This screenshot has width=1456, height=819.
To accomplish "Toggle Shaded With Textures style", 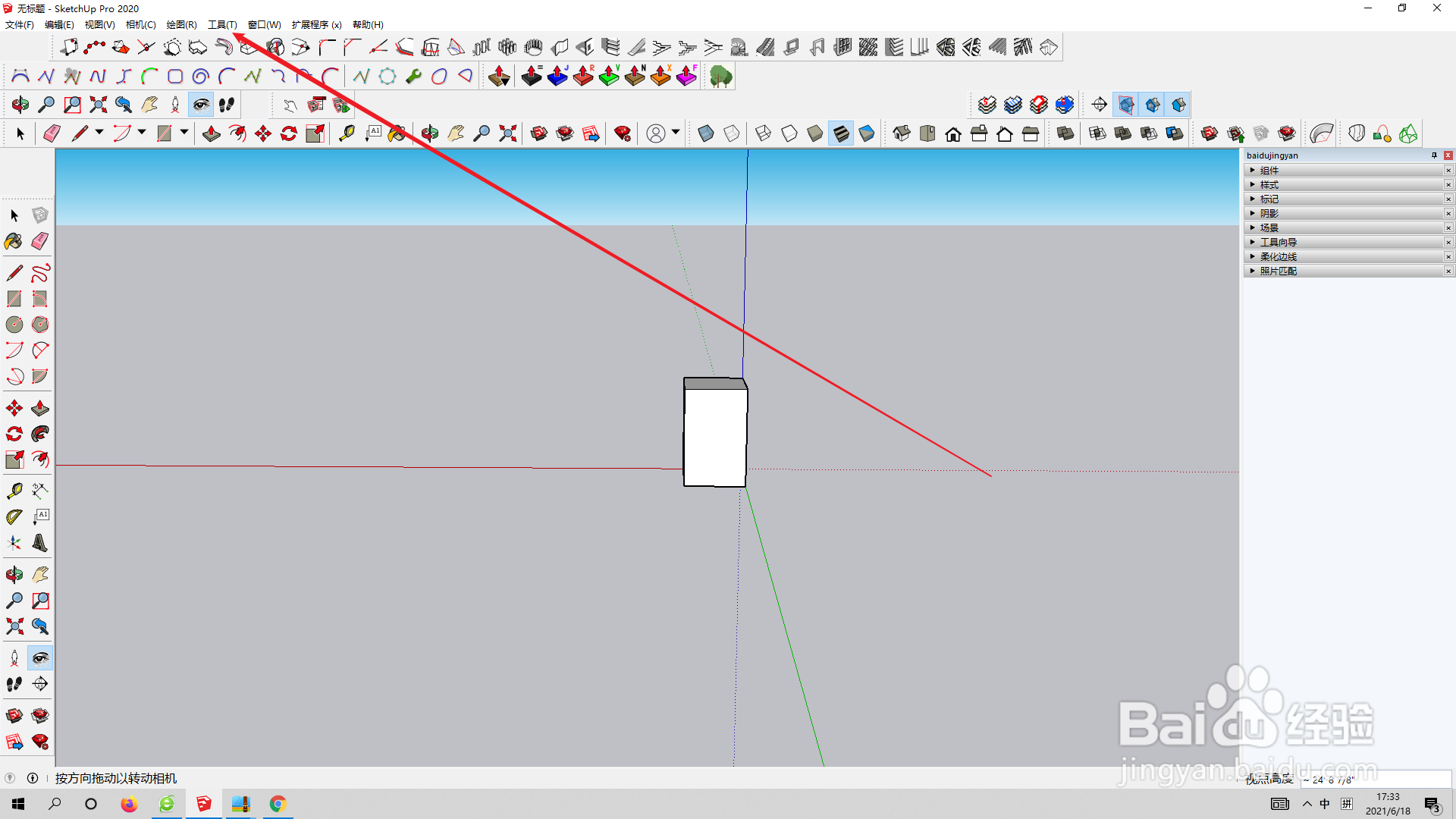I will (841, 134).
